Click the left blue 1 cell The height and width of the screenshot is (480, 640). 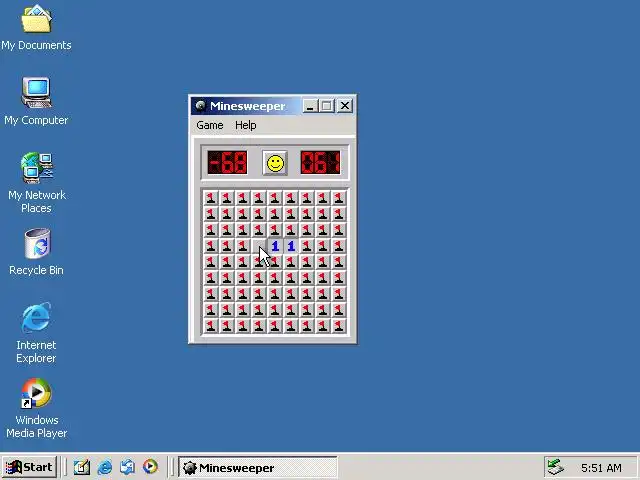275,246
